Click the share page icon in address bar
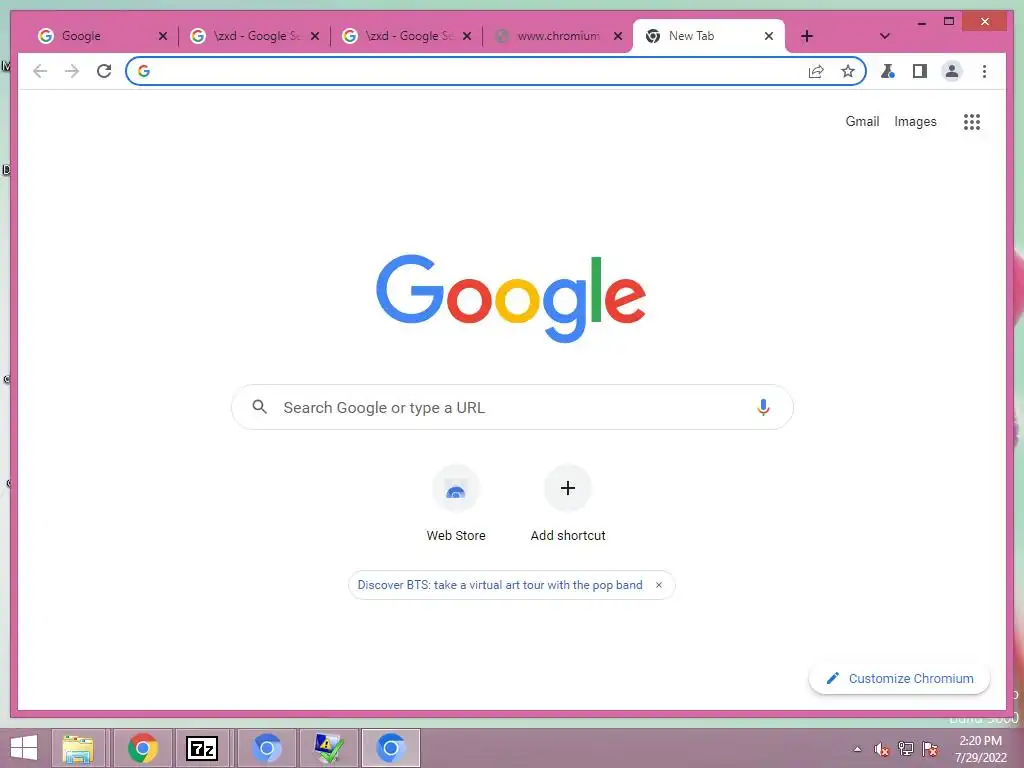Viewport: 1024px width, 768px height. tap(816, 71)
